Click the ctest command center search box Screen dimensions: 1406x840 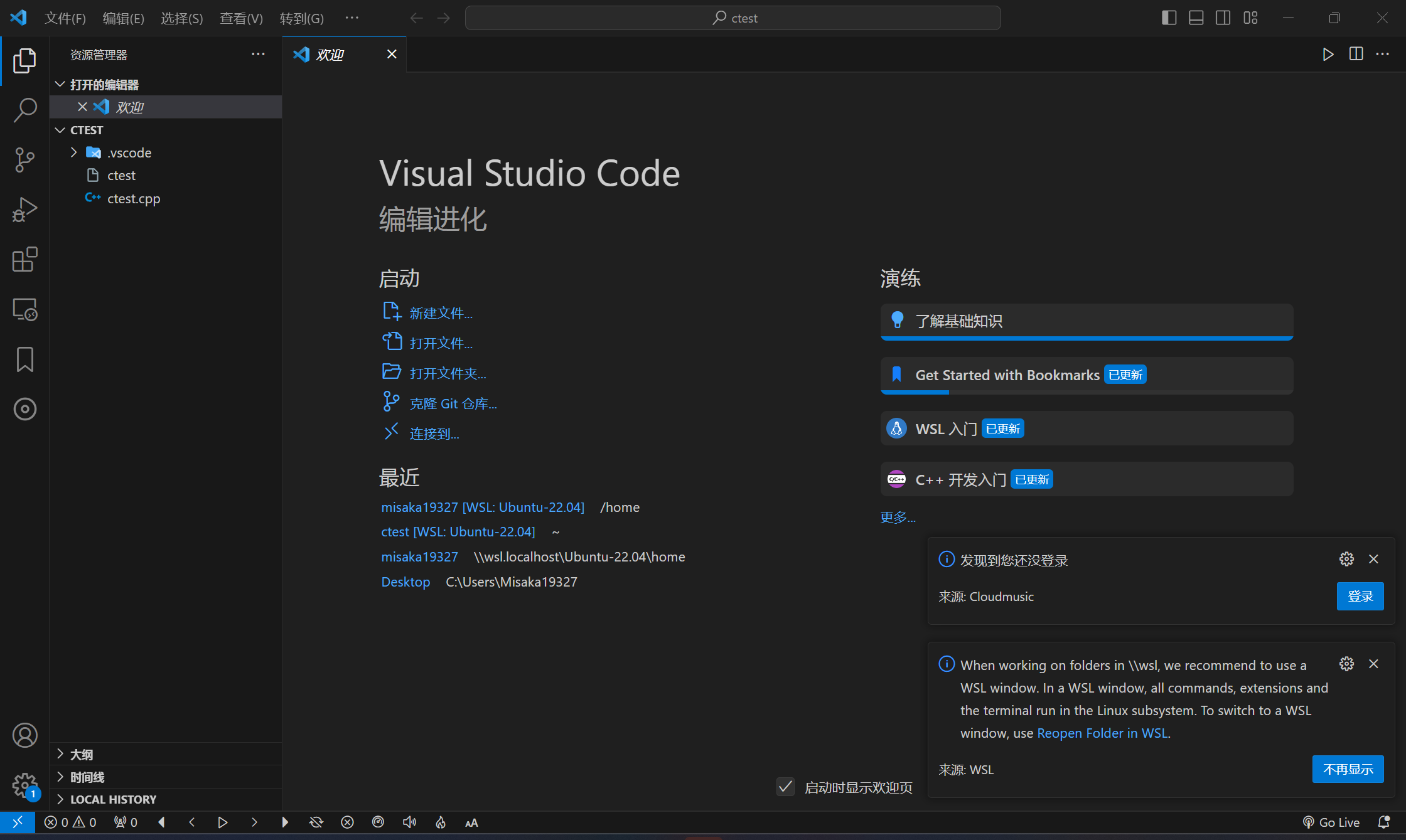point(733,18)
